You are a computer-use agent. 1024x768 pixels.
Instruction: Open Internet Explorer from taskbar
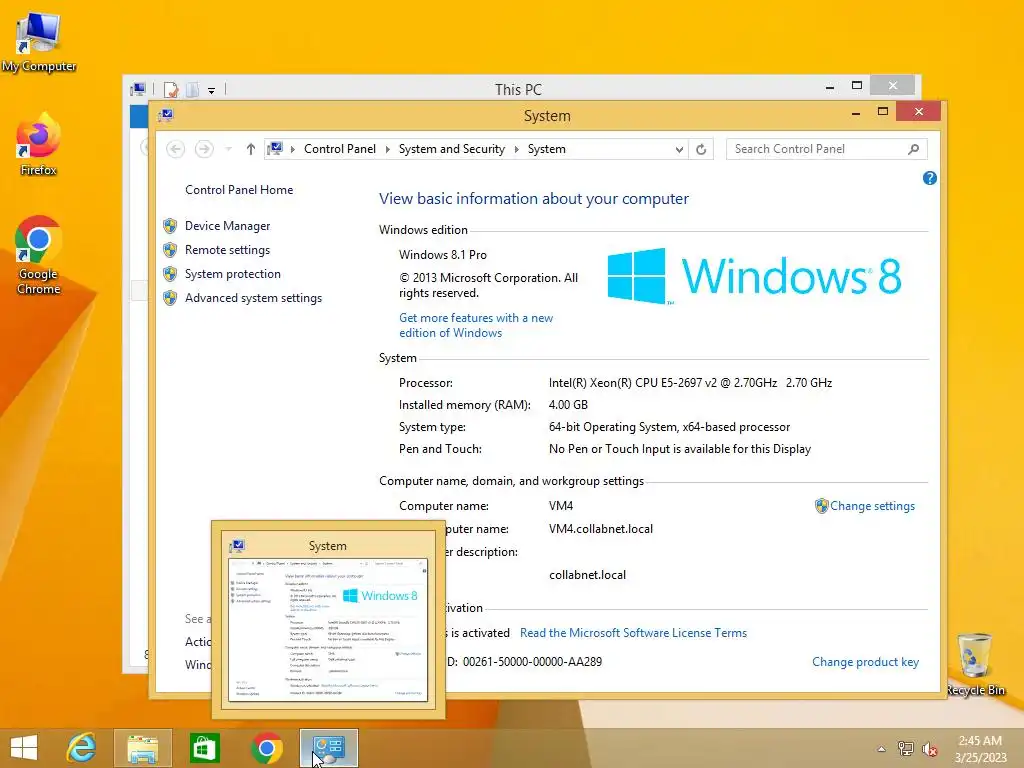(x=82, y=748)
